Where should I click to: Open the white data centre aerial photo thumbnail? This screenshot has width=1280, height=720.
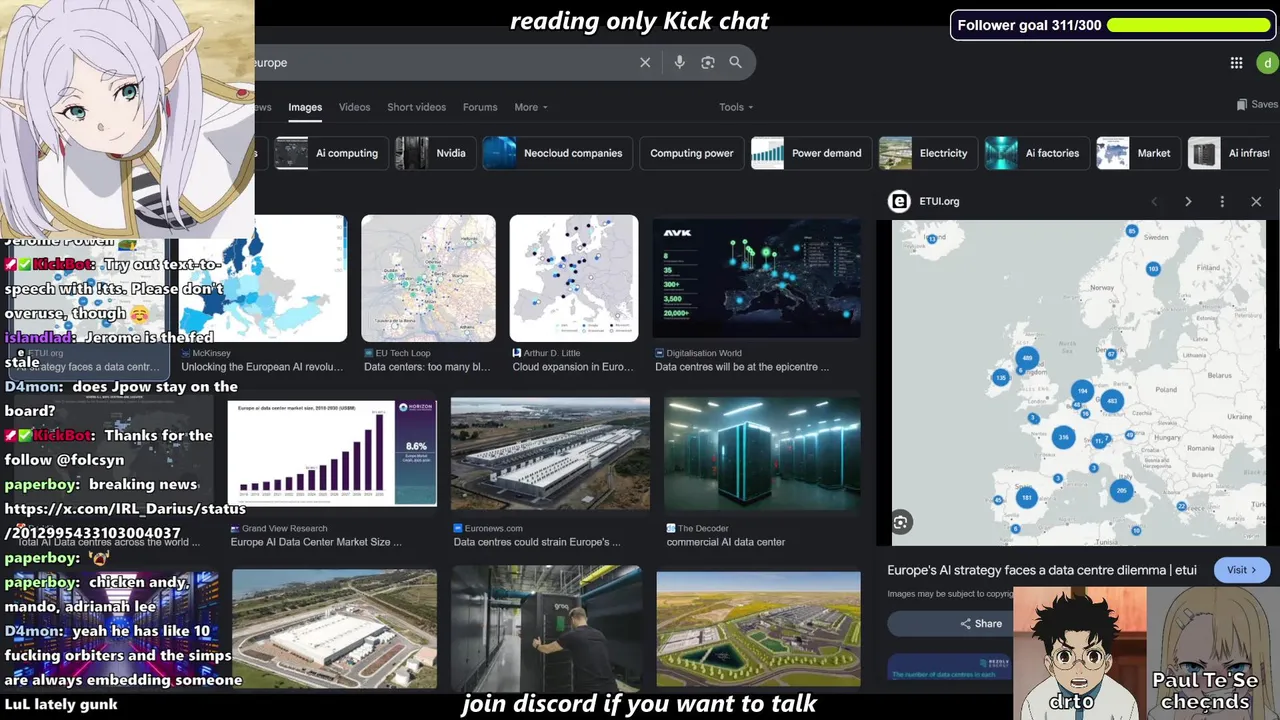coord(334,628)
